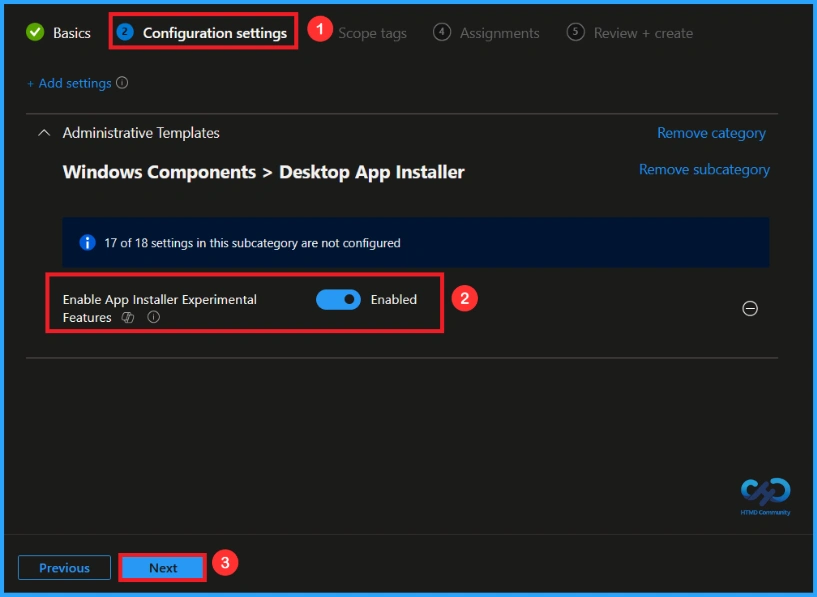Click the minus icon to remove the setting row
This screenshot has width=817, height=597.
point(750,309)
